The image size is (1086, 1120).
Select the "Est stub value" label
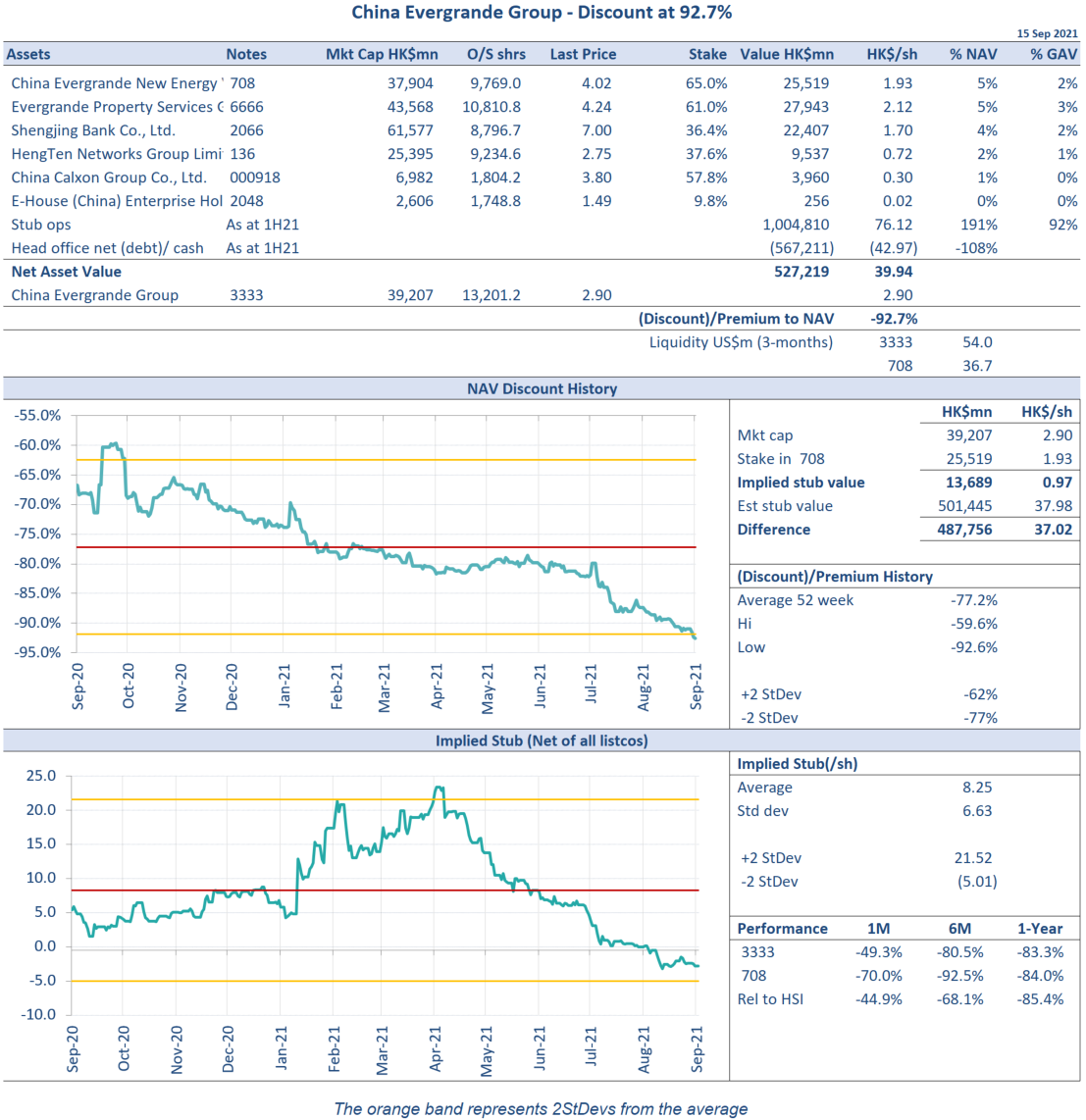point(785,506)
